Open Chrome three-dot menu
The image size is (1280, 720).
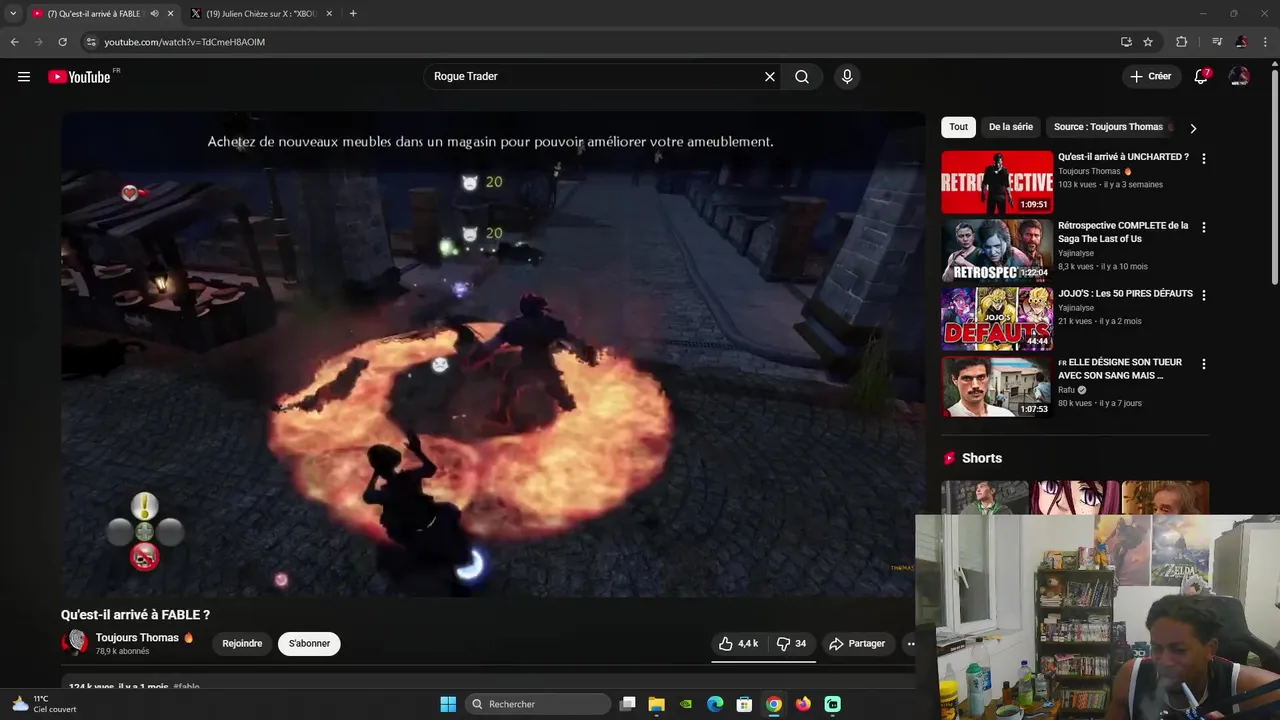click(1266, 42)
